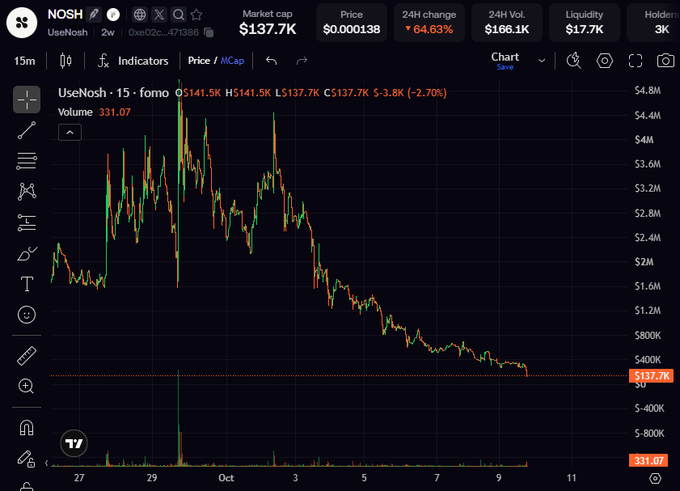The image size is (680, 491).
Task: Add NOSH to favorites star
Action: click(x=196, y=15)
